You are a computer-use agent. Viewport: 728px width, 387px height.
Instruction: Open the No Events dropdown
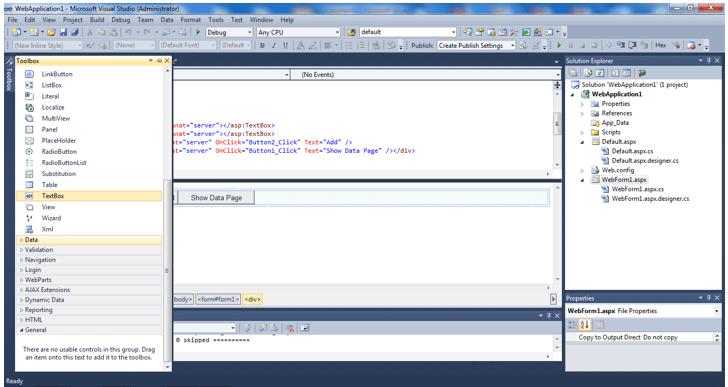426,75
